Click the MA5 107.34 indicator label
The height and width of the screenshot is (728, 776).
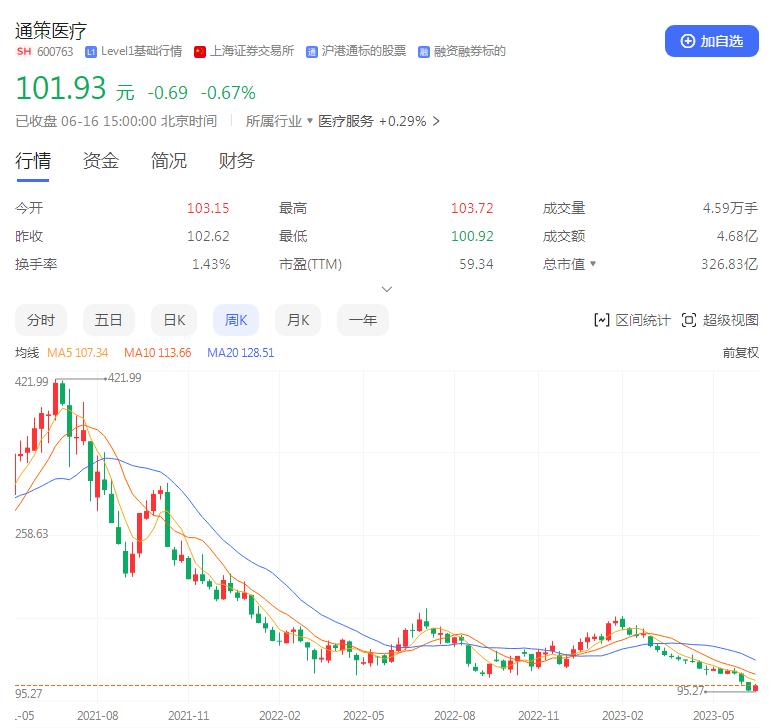pyautogui.click(x=78, y=353)
